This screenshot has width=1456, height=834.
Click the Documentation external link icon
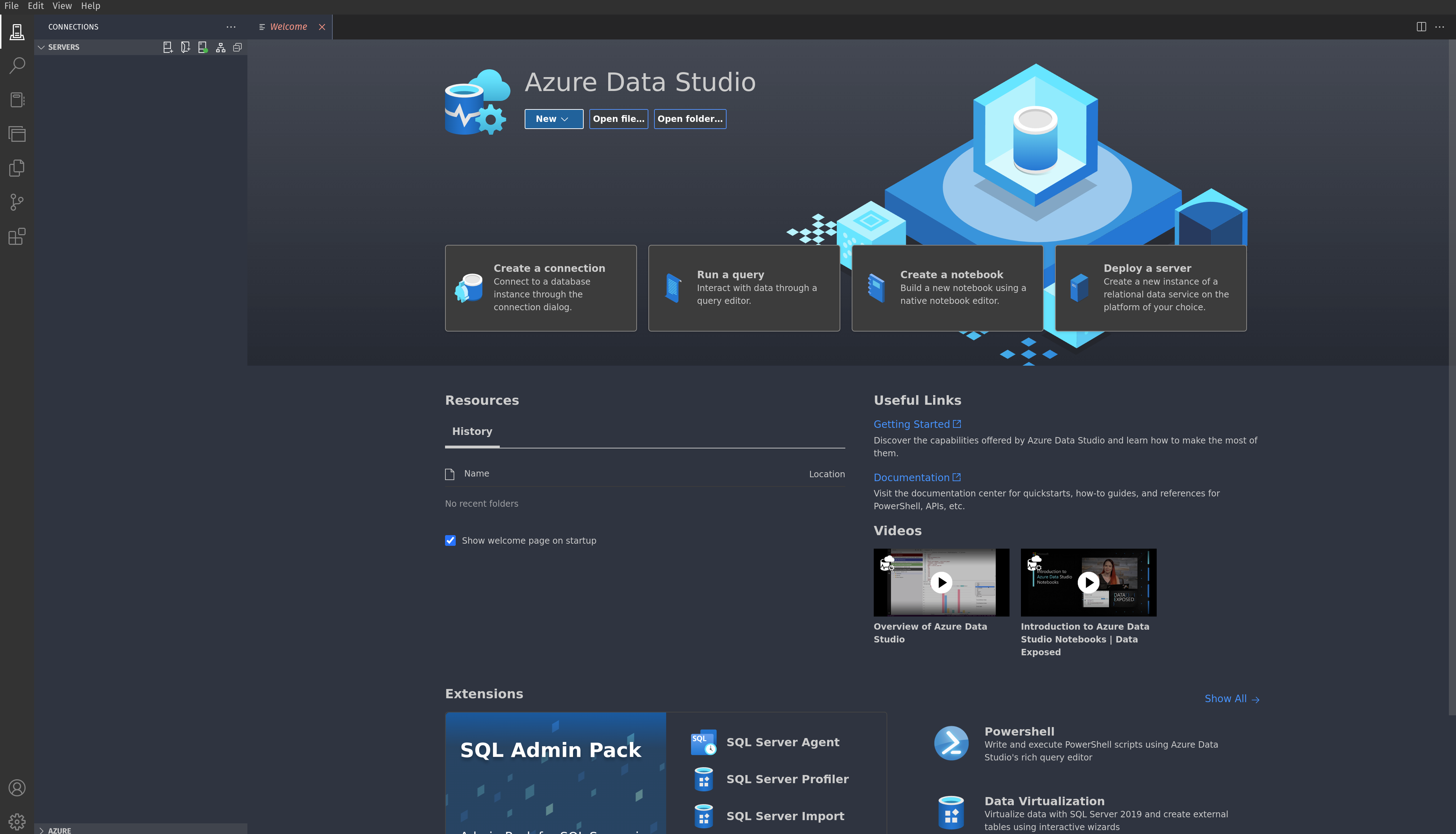(x=956, y=477)
